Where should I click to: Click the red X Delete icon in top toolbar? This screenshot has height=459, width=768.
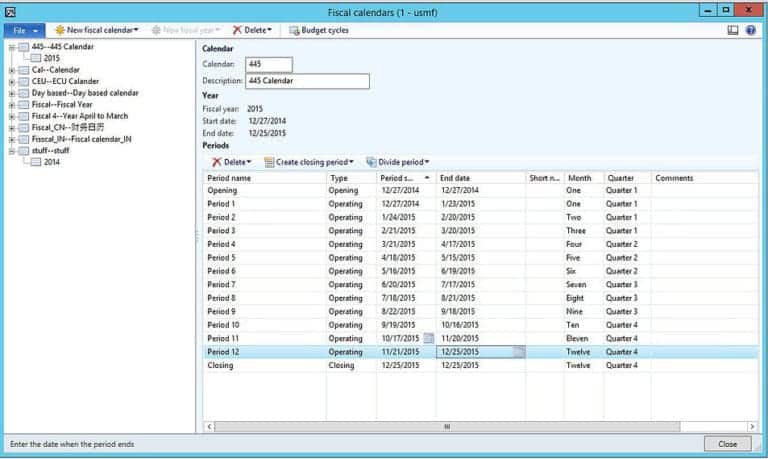[237, 30]
